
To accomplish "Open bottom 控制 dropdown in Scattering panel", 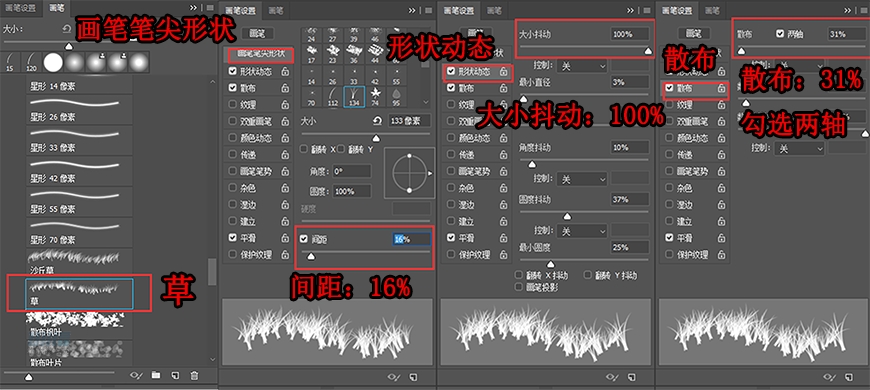I will click(800, 149).
